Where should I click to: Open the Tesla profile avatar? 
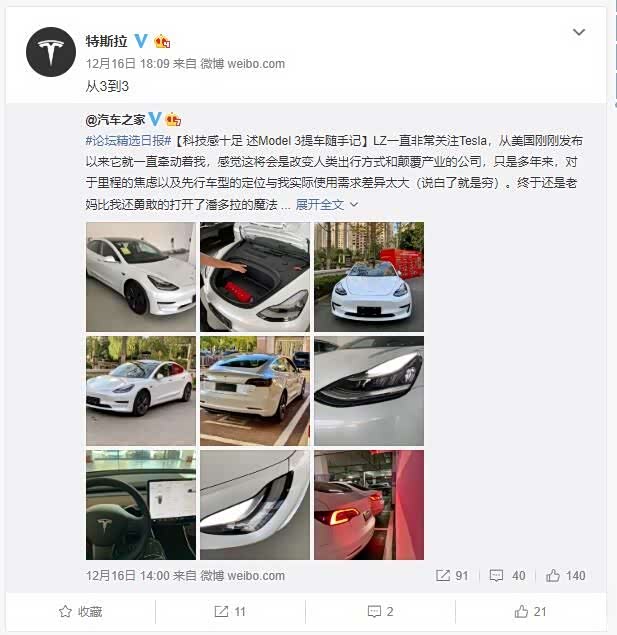[x=51, y=52]
